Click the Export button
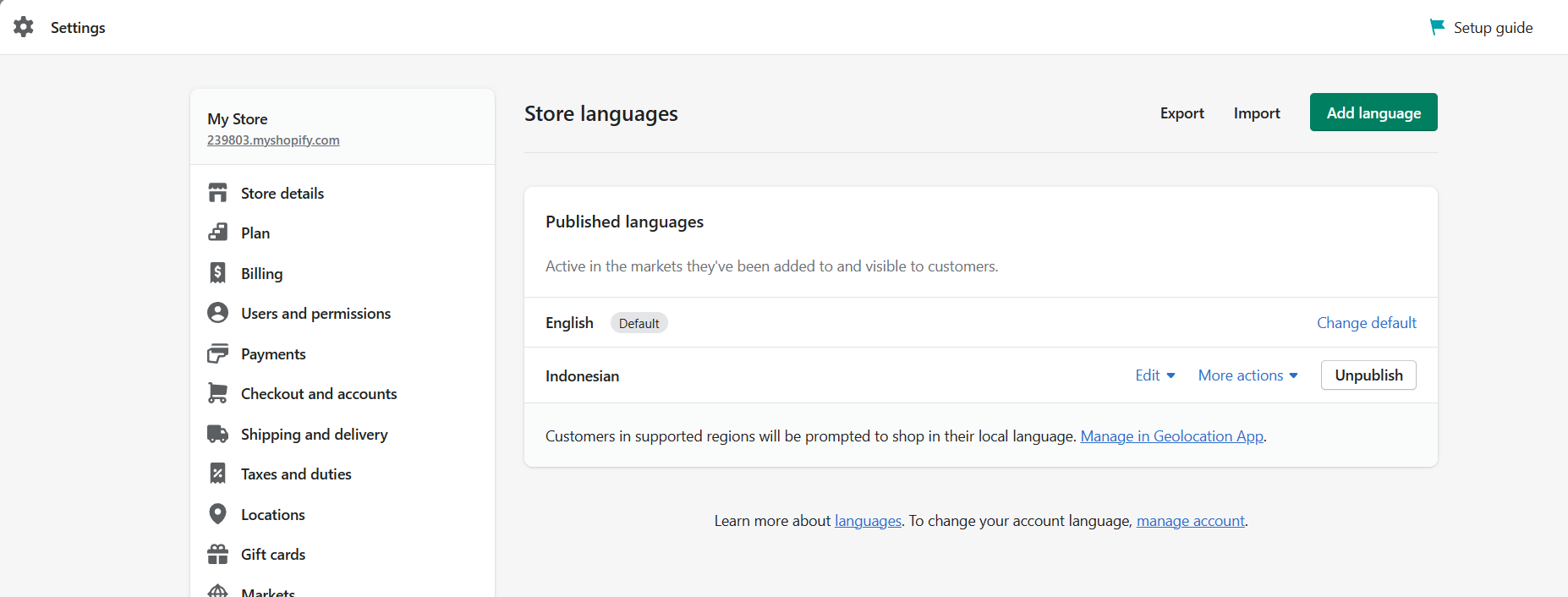The height and width of the screenshot is (597, 1568). click(x=1181, y=112)
